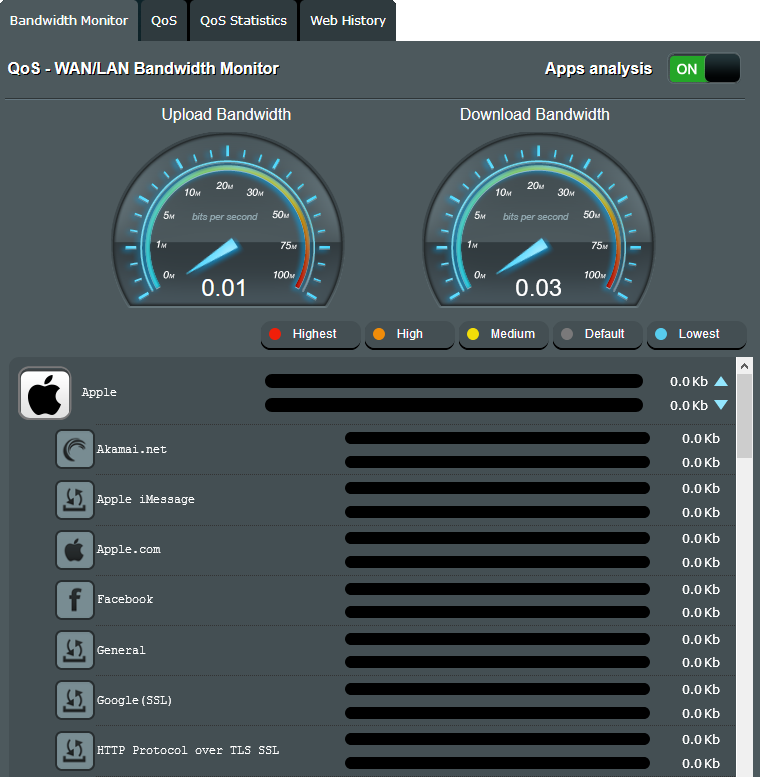Click the HTTP Protocol over TLS SSL label
760x777 pixels.
click(x=188, y=750)
